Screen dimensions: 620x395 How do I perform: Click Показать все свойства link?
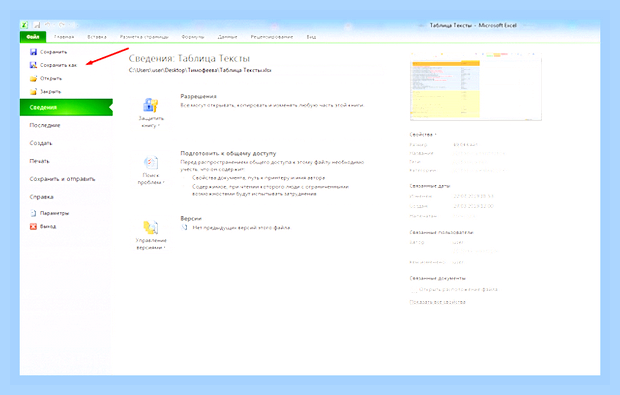pyautogui.click(x=437, y=302)
